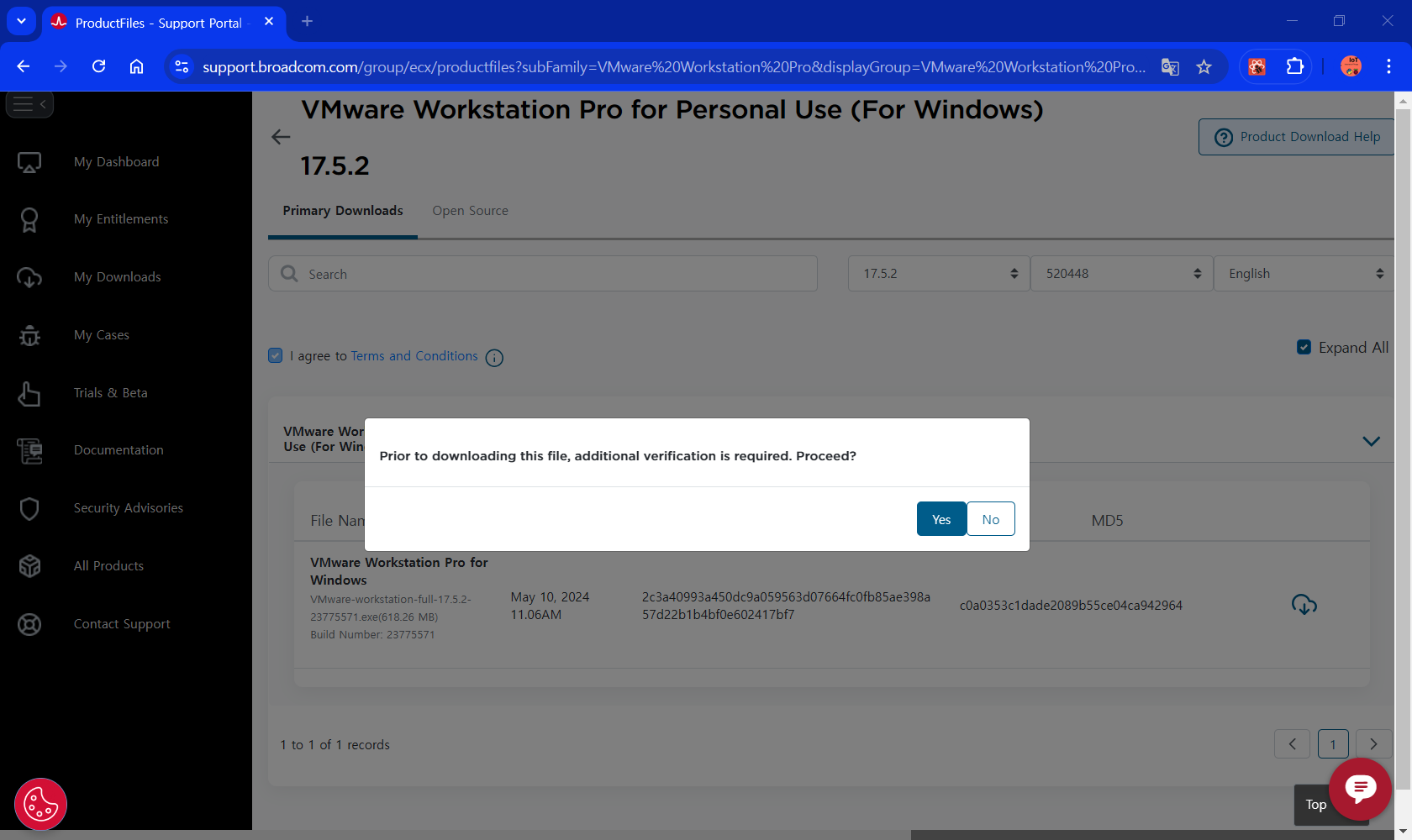Go to next results page
1412x840 pixels.
pyautogui.click(x=1374, y=744)
